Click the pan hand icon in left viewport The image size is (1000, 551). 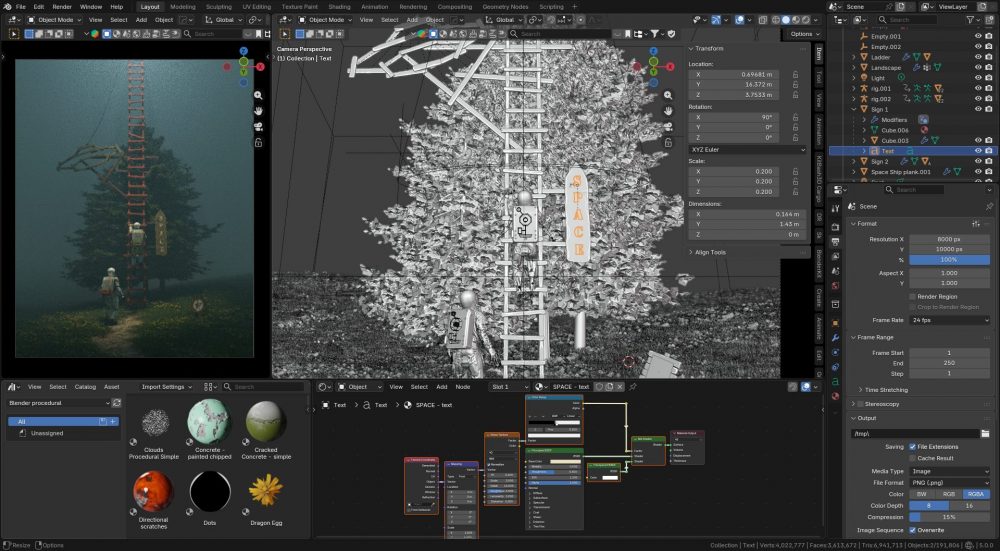(x=258, y=110)
